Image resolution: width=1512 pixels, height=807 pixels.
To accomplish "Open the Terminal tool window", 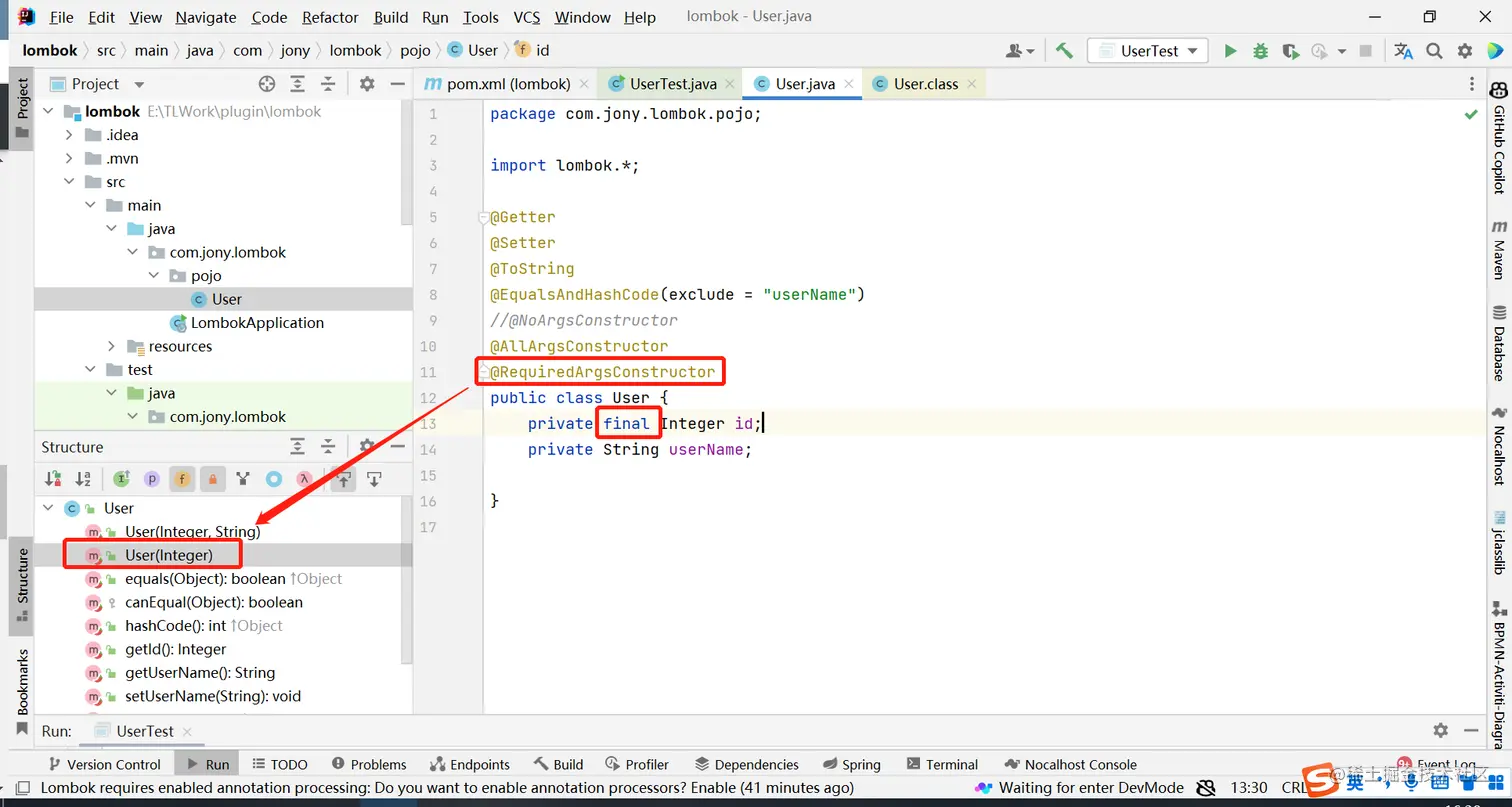I will (942, 764).
